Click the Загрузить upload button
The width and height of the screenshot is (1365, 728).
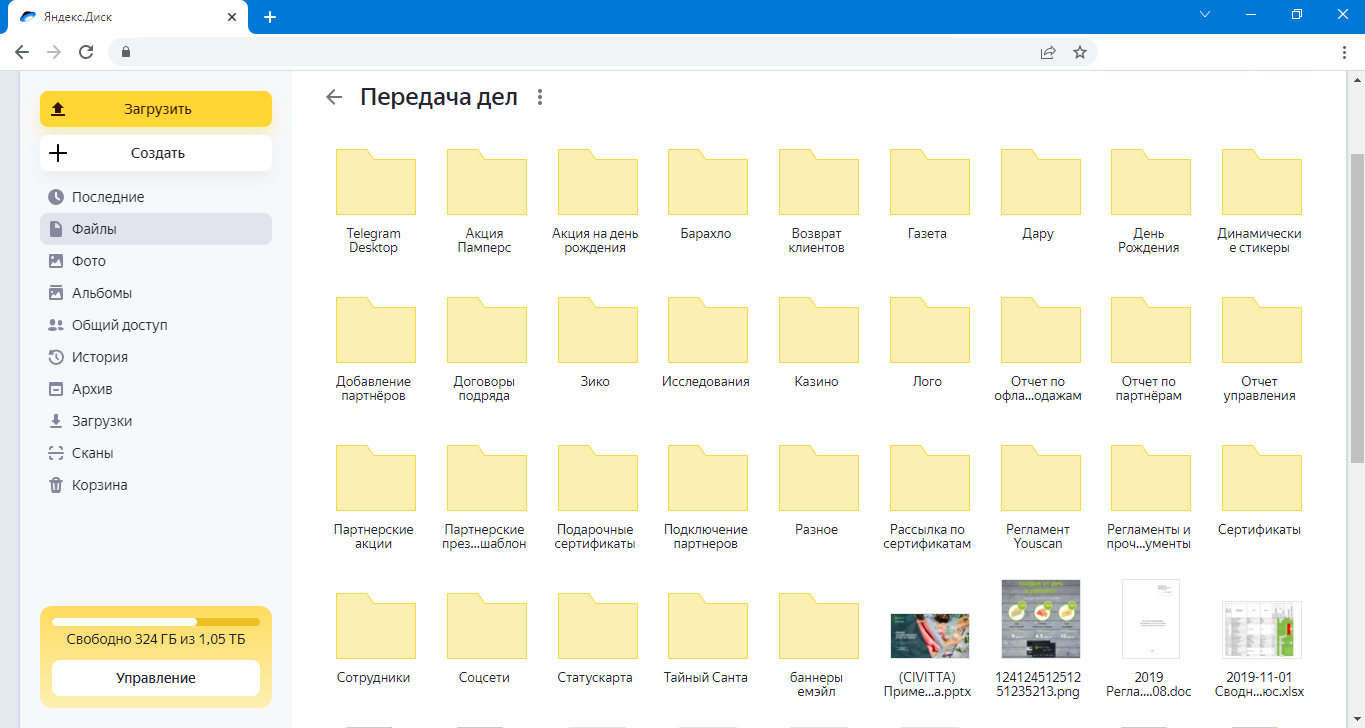coord(156,109)
